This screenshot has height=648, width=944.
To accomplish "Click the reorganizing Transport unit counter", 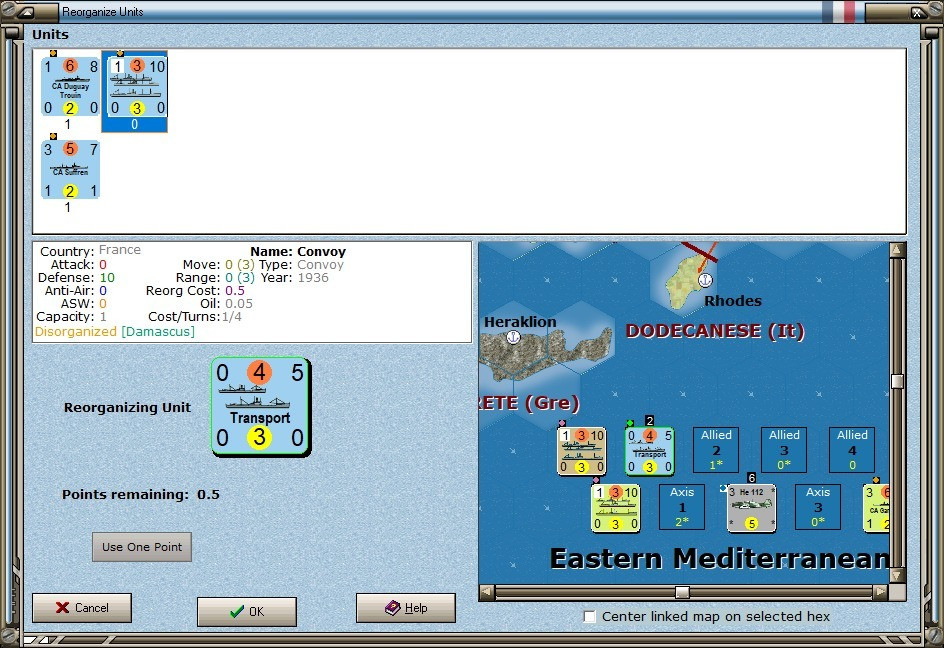I will 260,405.
